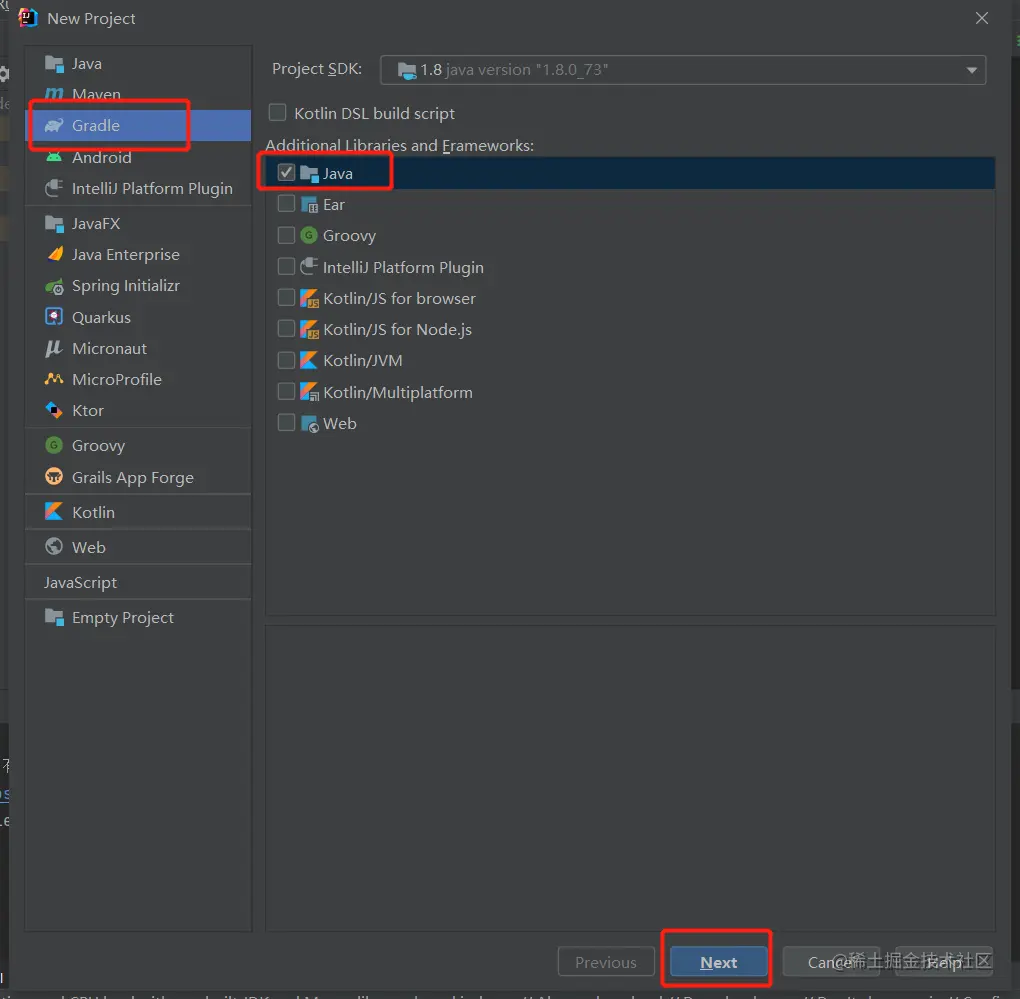Click the Java framework folder icon
The image size is (1020, 999).
[x=310, y=174]
